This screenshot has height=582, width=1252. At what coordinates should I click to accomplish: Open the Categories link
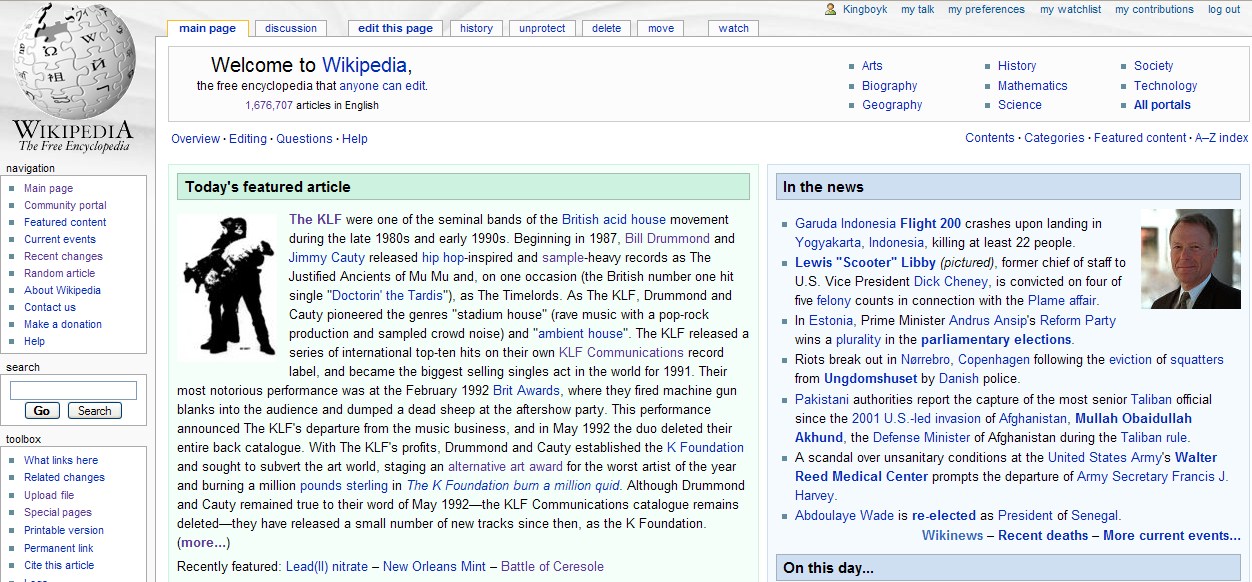[1054, 138]
